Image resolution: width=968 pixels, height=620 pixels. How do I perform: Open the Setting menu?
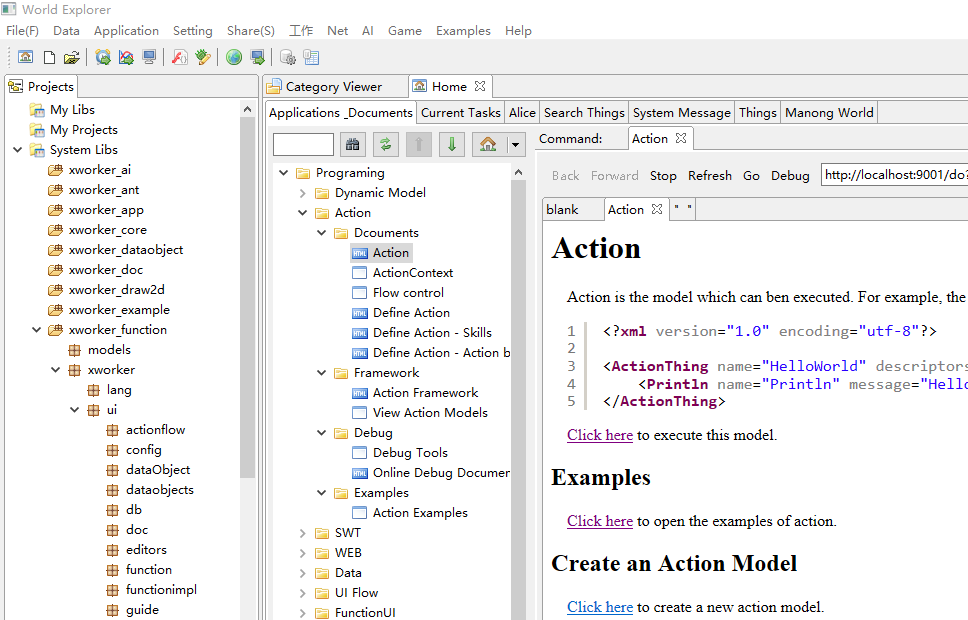(x=192, y=30)
